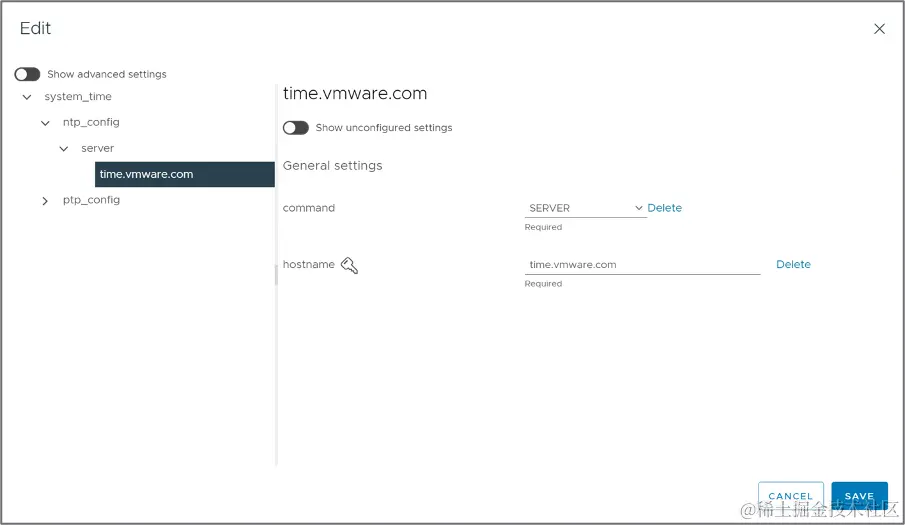Click the time.vmware.com page heading
Screen dimensions: 906x526
coord(355,94)
